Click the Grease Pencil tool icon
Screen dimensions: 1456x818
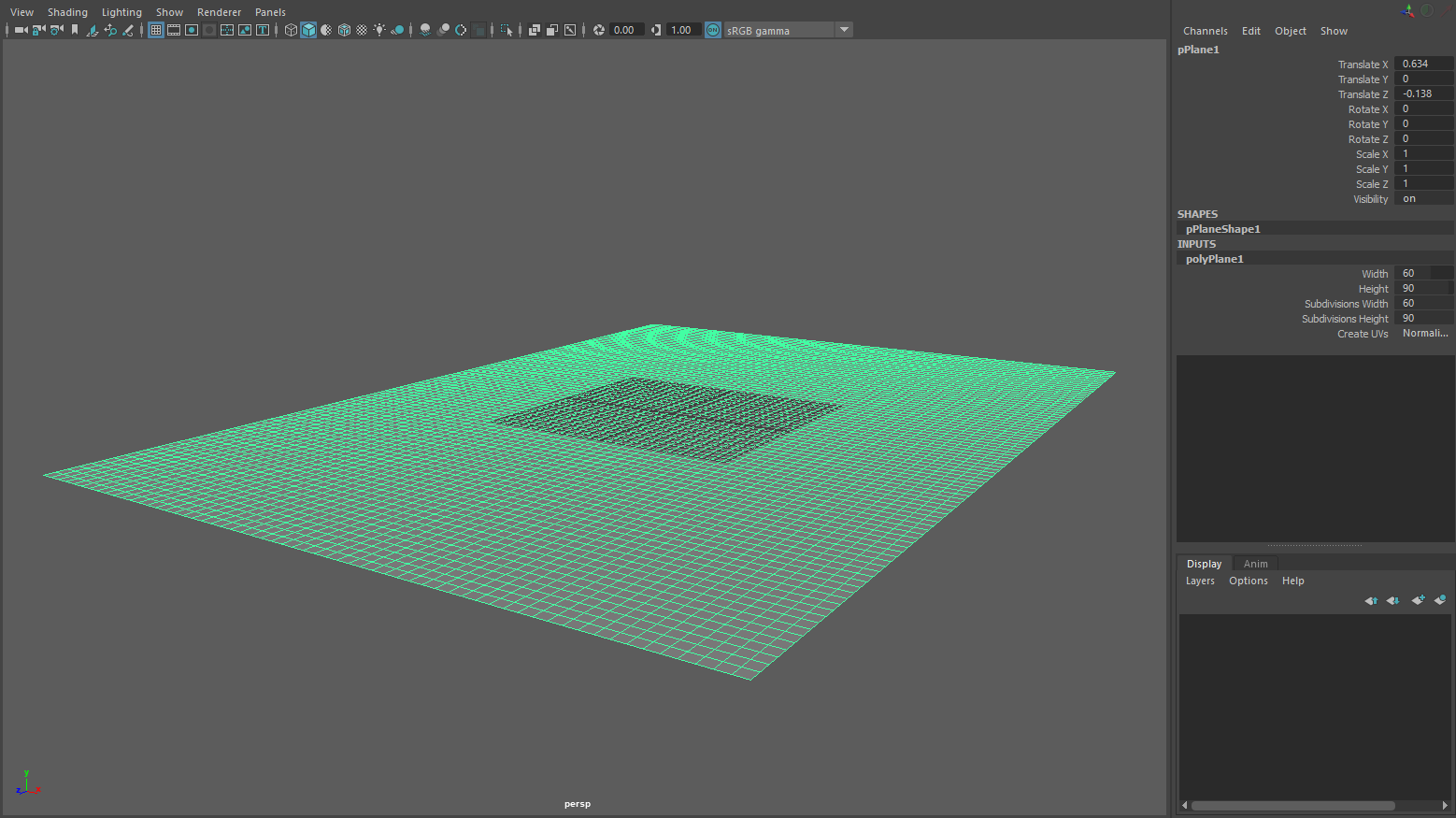click(x=128, y=30)
